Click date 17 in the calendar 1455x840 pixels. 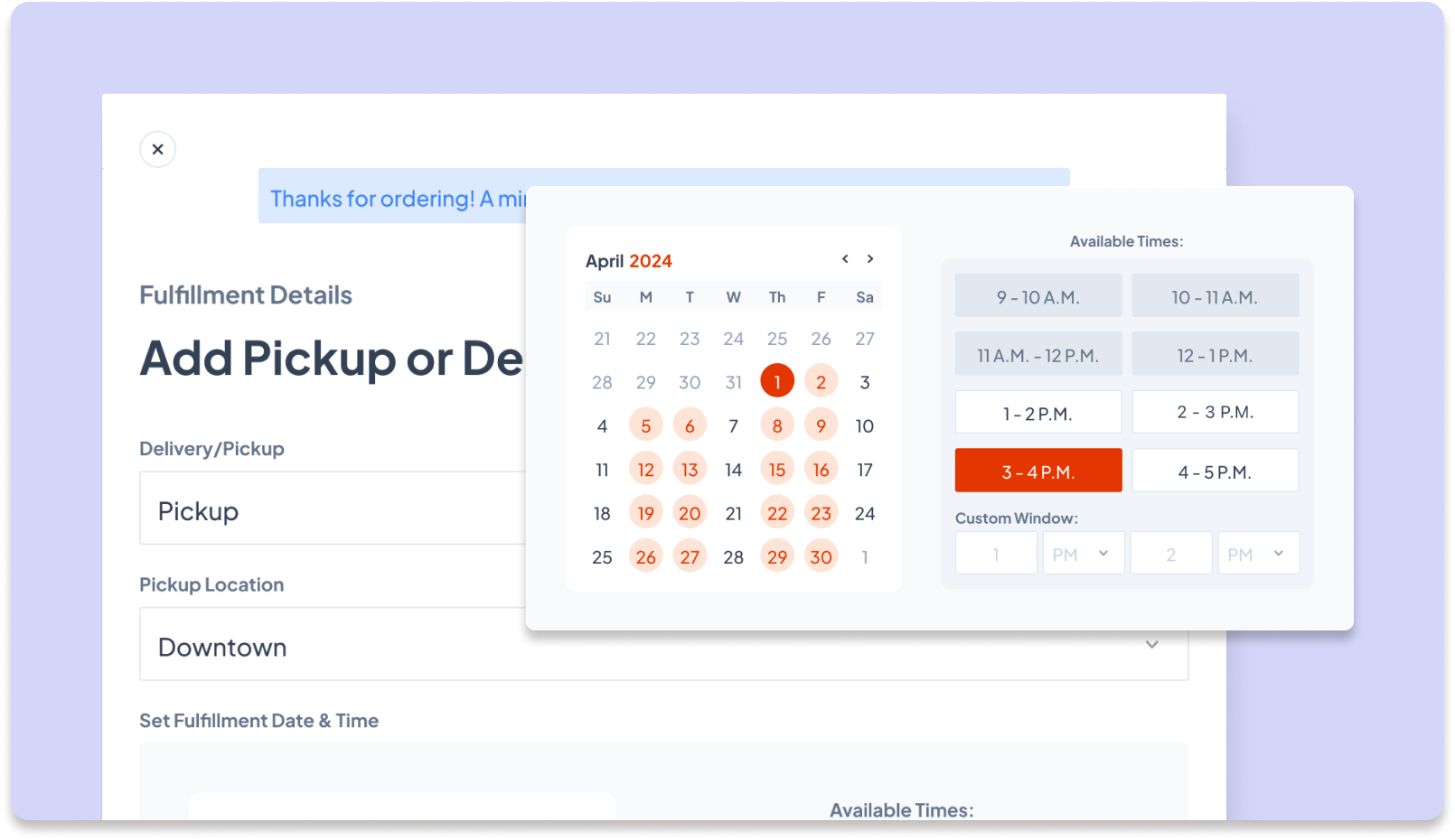click(865, 470)
